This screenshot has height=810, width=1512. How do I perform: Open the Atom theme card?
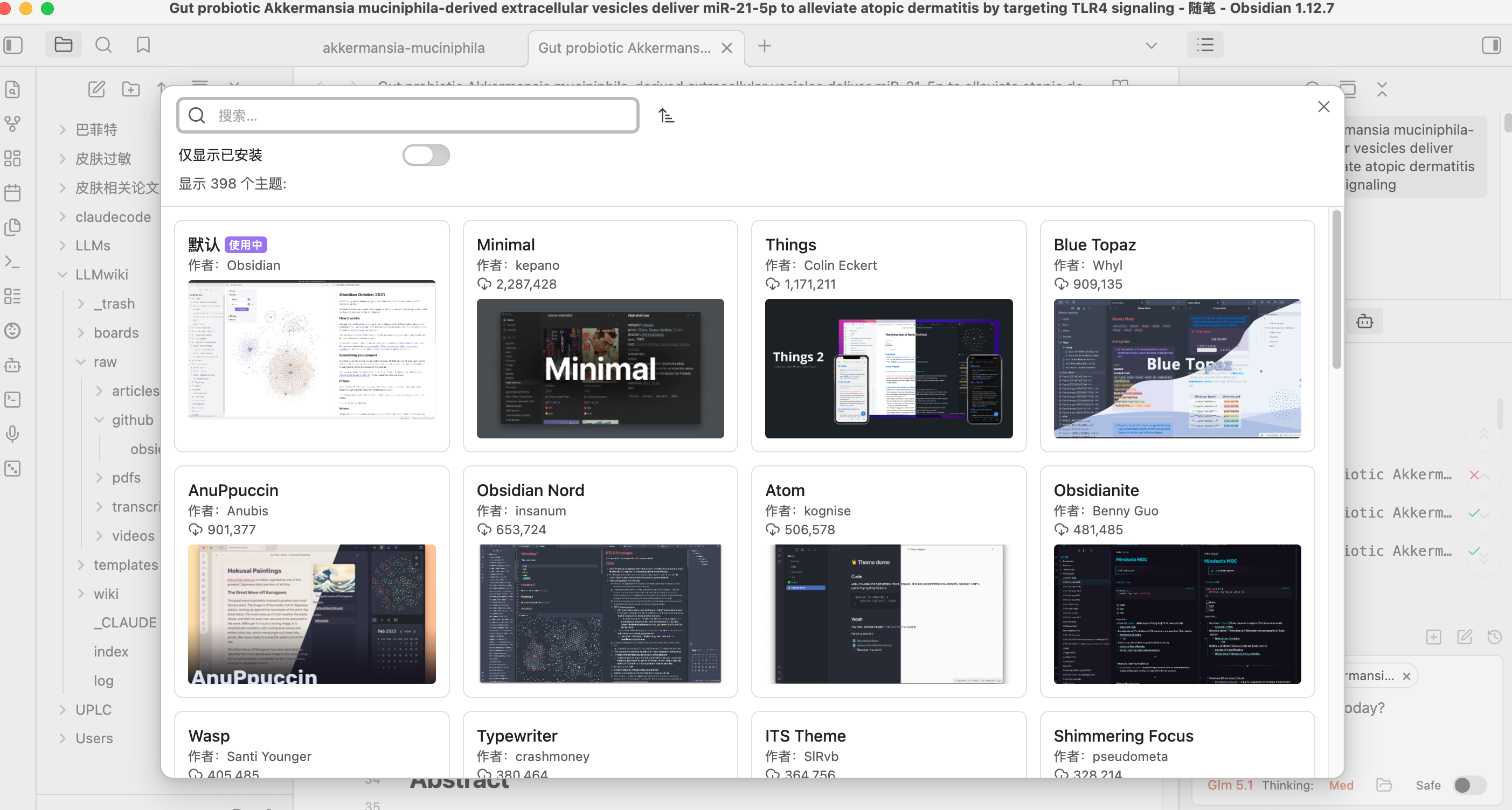[889, 582]
